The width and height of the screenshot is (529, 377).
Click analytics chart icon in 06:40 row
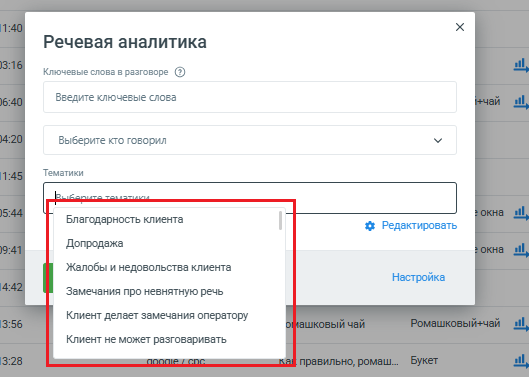pyautogui.click(x=521, y=102)
